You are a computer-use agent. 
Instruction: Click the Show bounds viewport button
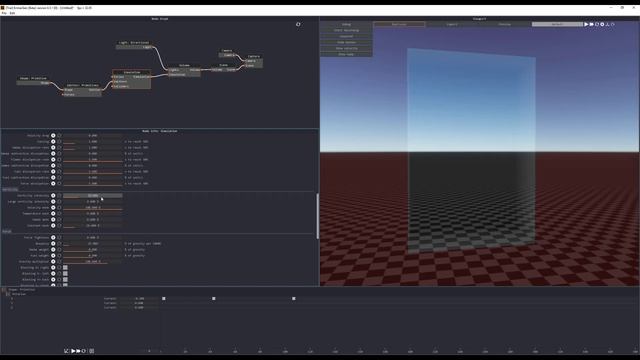coord(346,42)
